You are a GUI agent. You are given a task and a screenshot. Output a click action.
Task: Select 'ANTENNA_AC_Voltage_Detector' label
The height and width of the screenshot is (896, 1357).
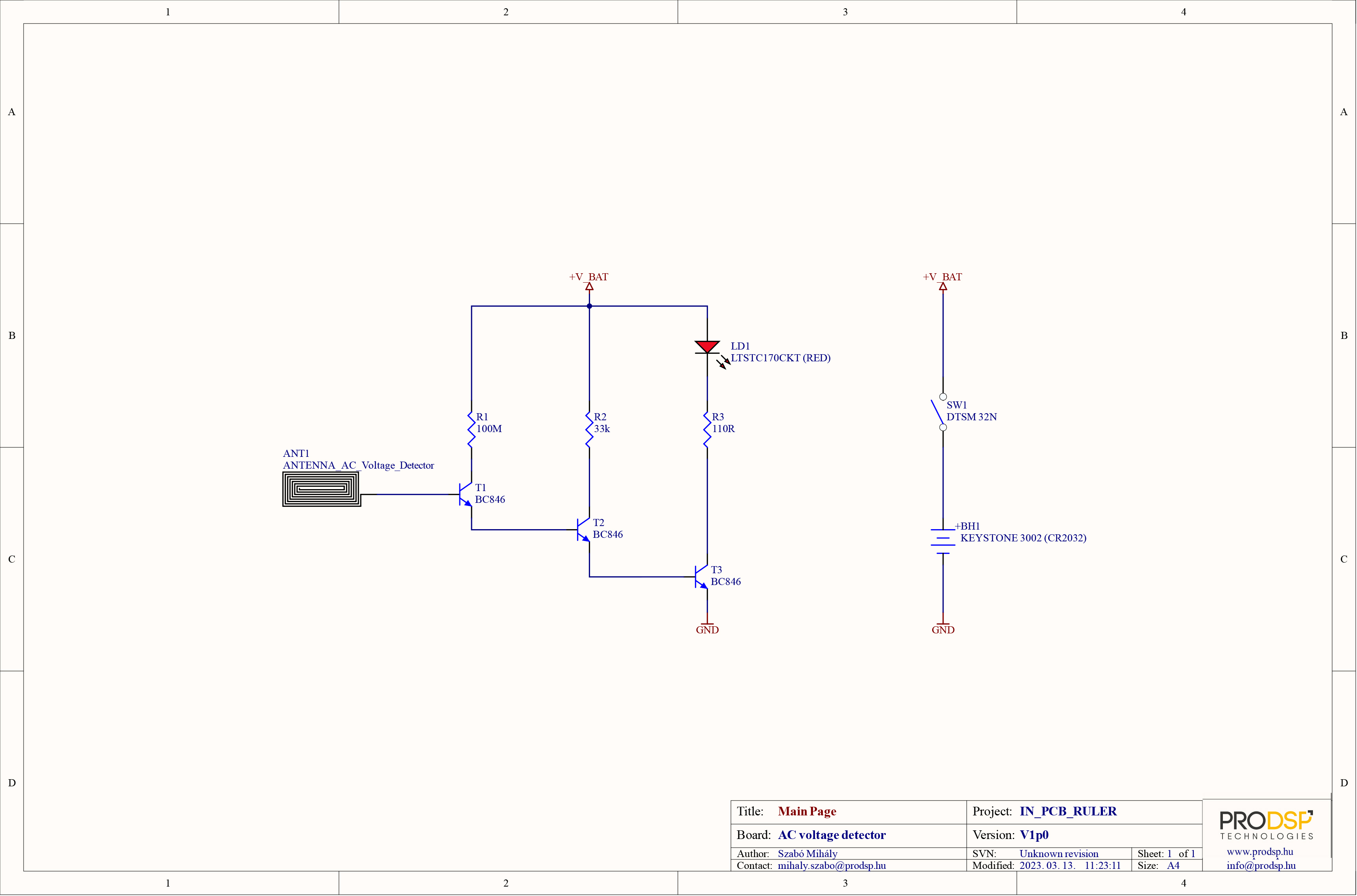tap(358, 465)
